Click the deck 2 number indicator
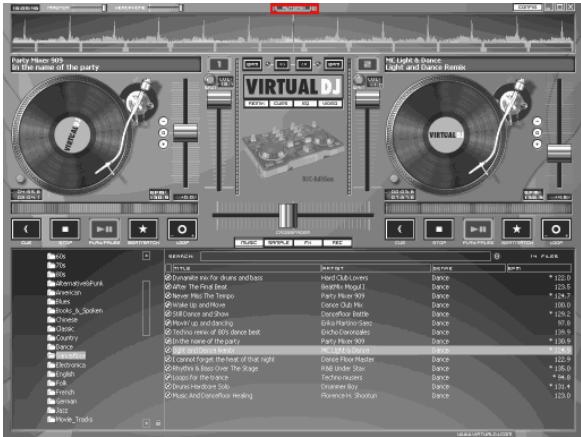The width and height of the screenshot is (581, 437). click(x=367, y=64)
